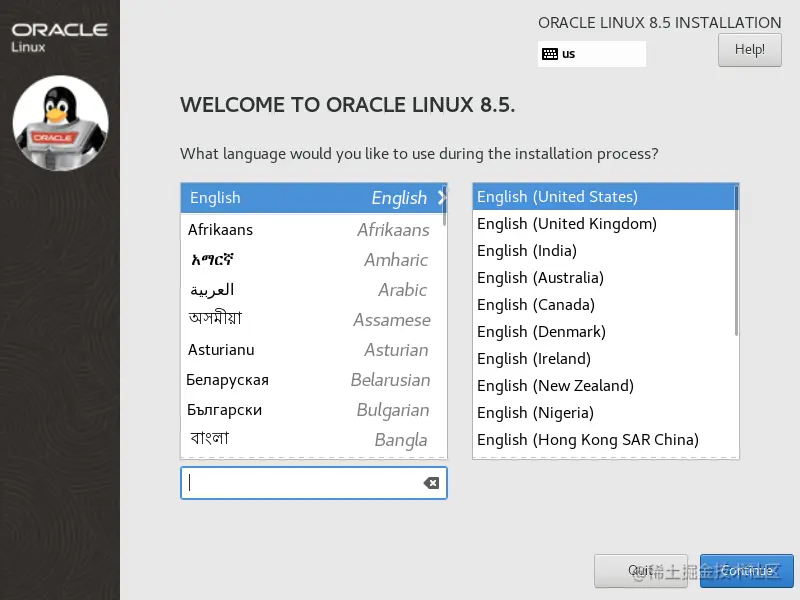The image size is (800, 600).
Task: Click Continue to proceed
Action: (x=746, y=570)
